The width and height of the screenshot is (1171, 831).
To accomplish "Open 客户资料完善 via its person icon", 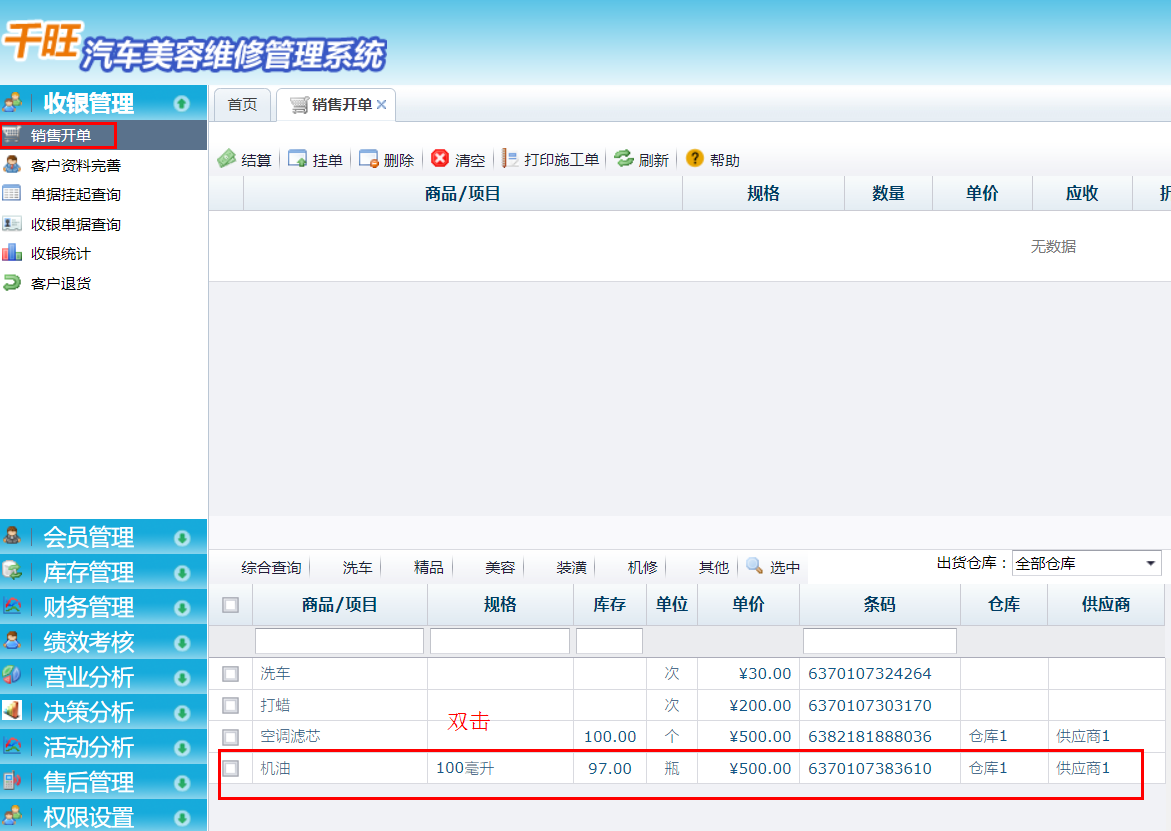I will click(12, 164).
